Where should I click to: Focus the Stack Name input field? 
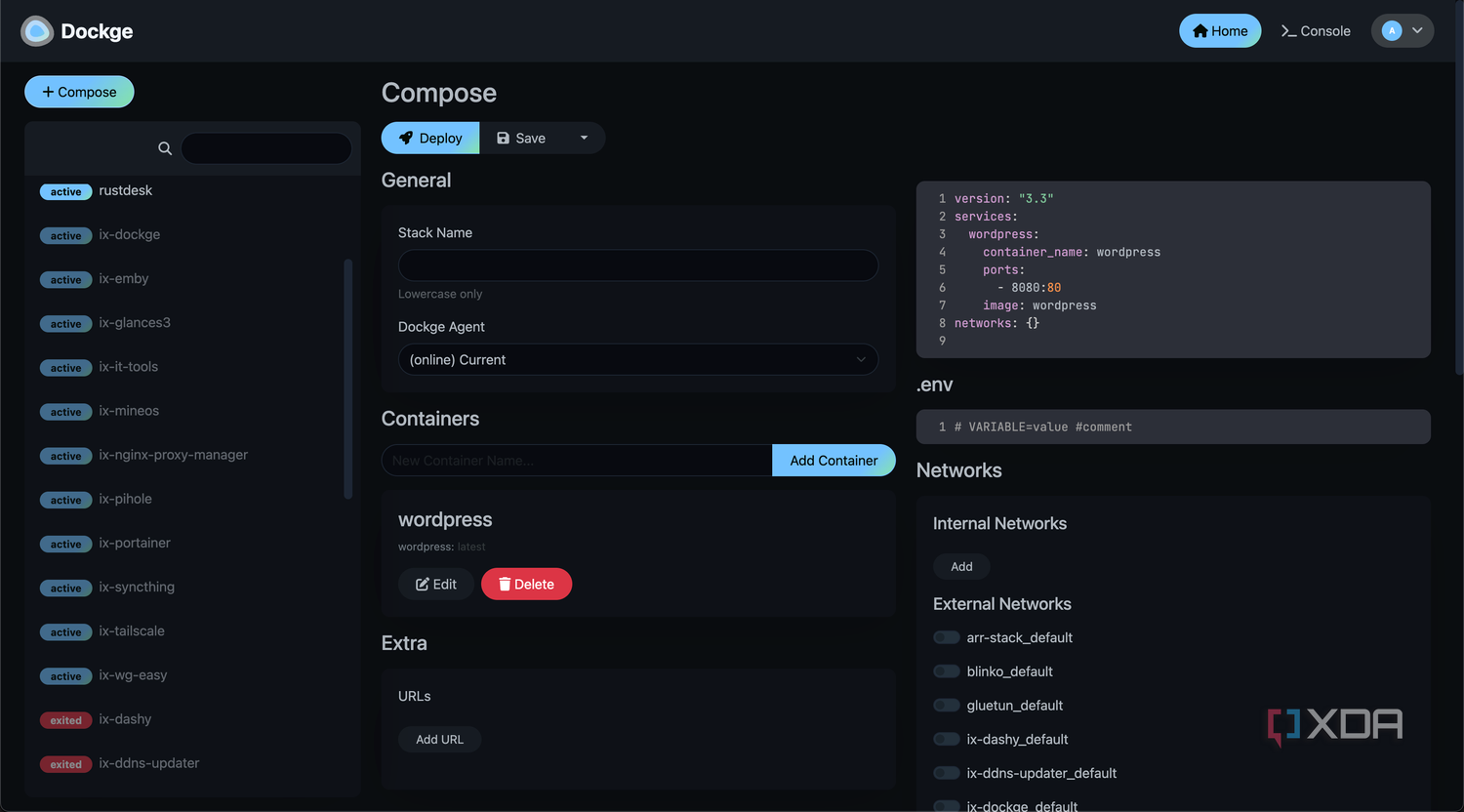pyautogui.click(x=638, y=265)
